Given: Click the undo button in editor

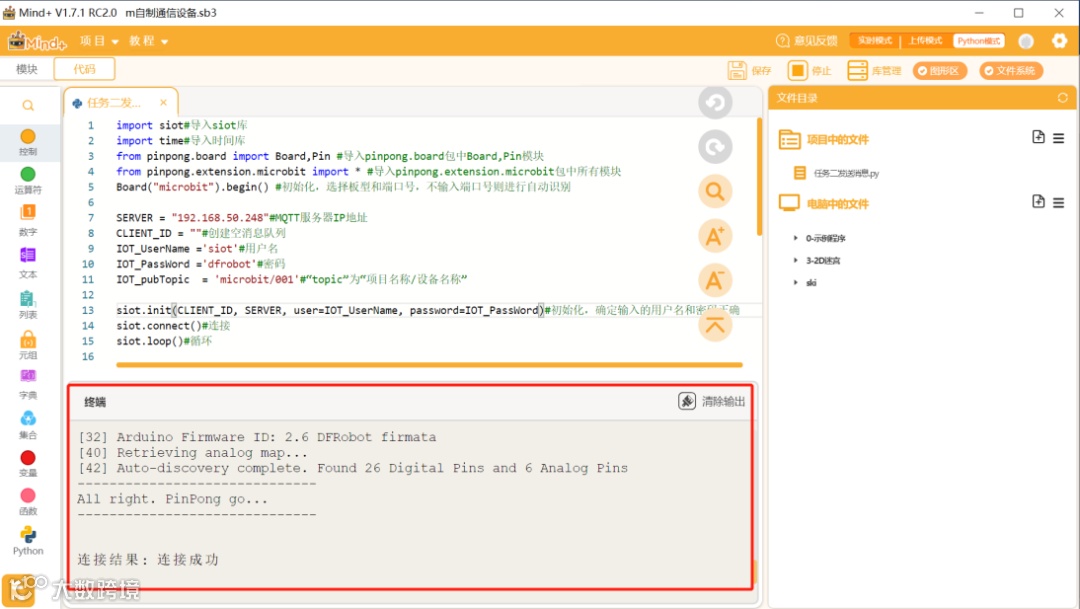Looking at the screenshot, I should [x=715, y=103].
